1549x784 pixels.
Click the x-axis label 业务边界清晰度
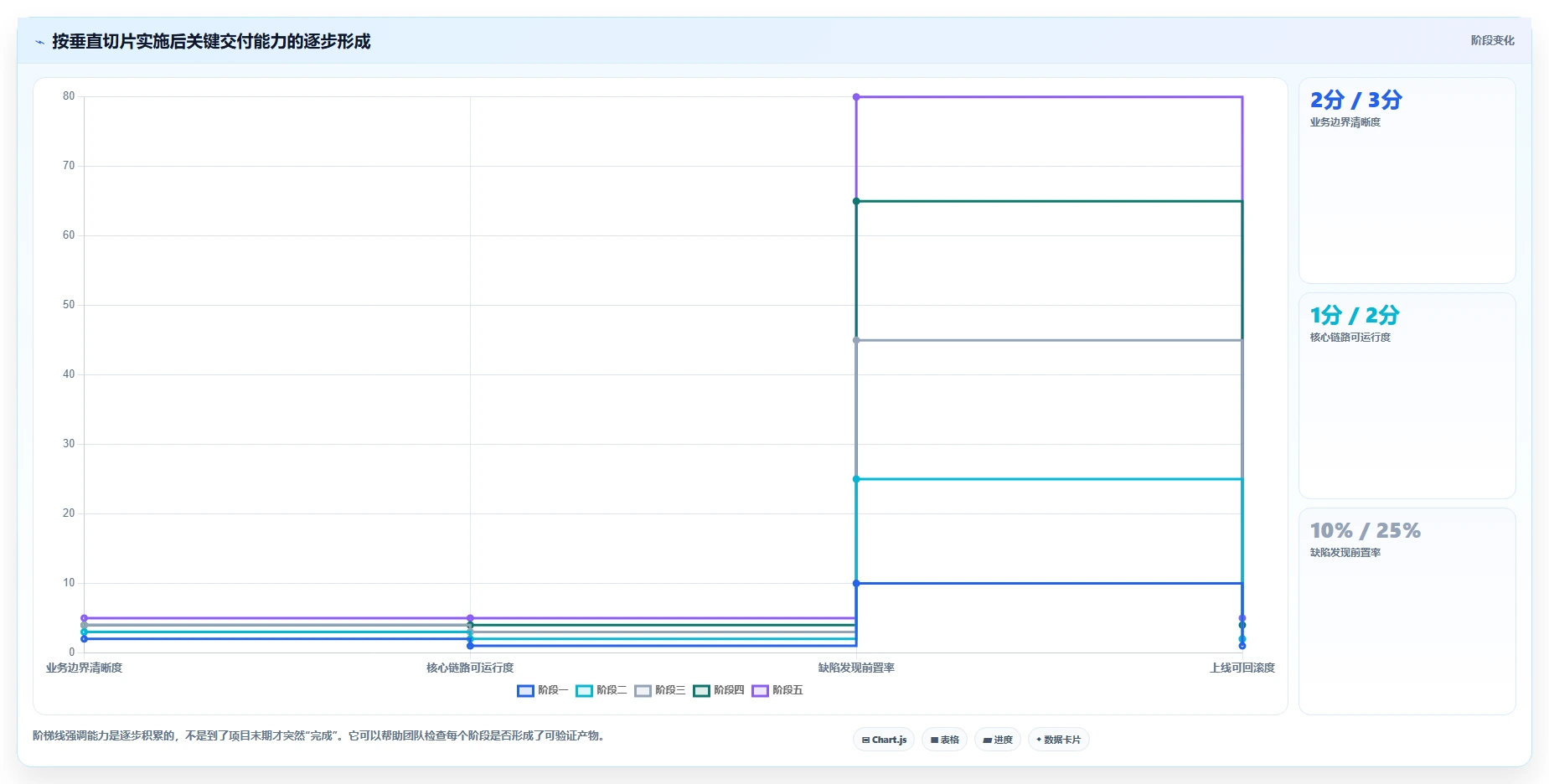(x=84, y=668)
